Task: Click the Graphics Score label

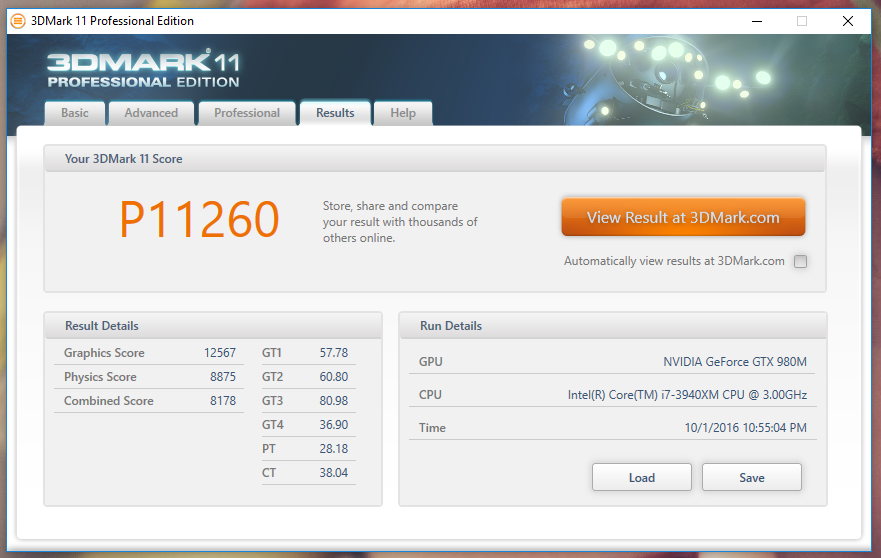Action: point(104,353)
